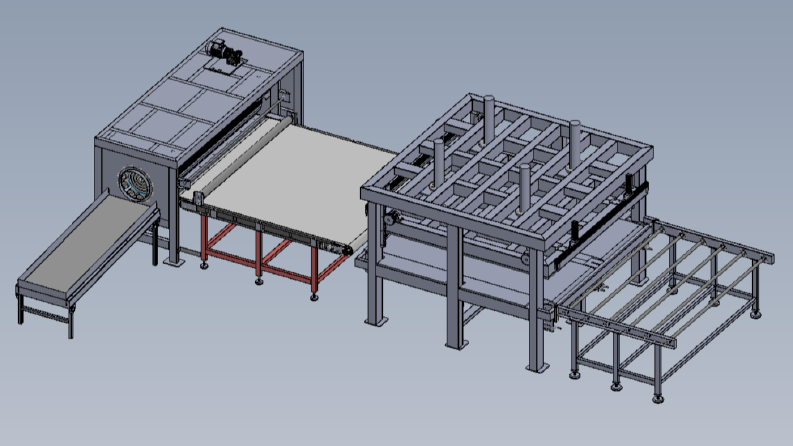Select the front-center vertical cylinder on the gantry
793x446 pixels.
point(525,188)
